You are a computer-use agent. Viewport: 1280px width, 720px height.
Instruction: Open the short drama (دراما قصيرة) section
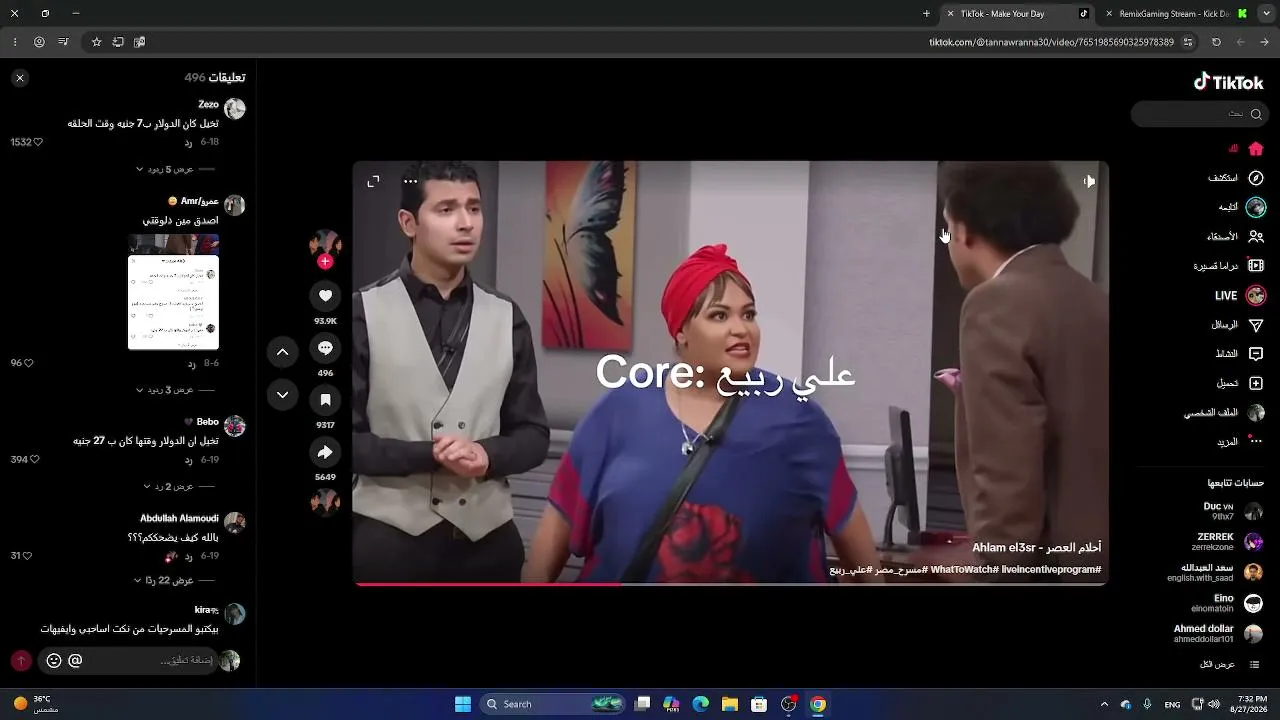[x=1229, y=266]
